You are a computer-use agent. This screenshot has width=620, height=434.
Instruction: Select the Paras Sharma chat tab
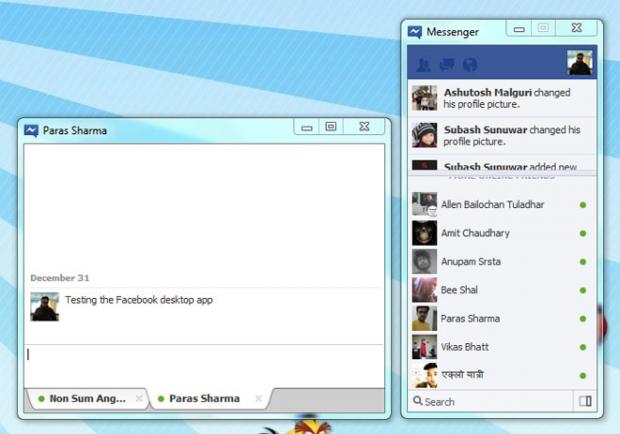[x=203, y=398]
